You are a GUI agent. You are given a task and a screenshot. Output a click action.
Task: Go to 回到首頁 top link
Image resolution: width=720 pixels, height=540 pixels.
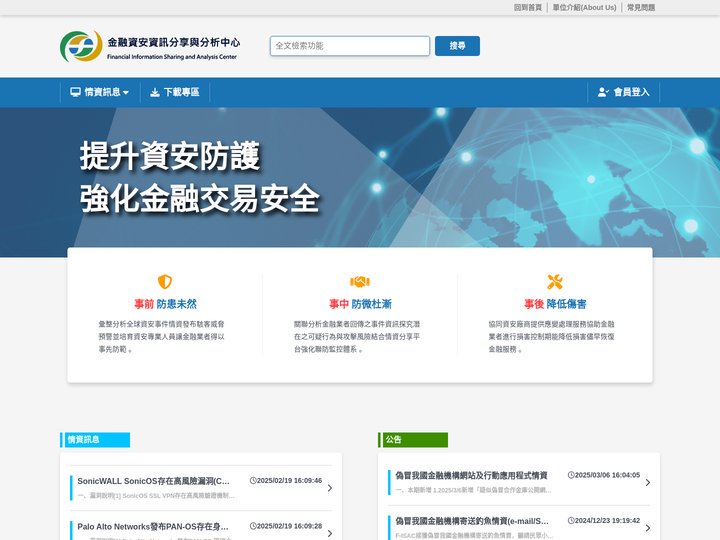528,7
